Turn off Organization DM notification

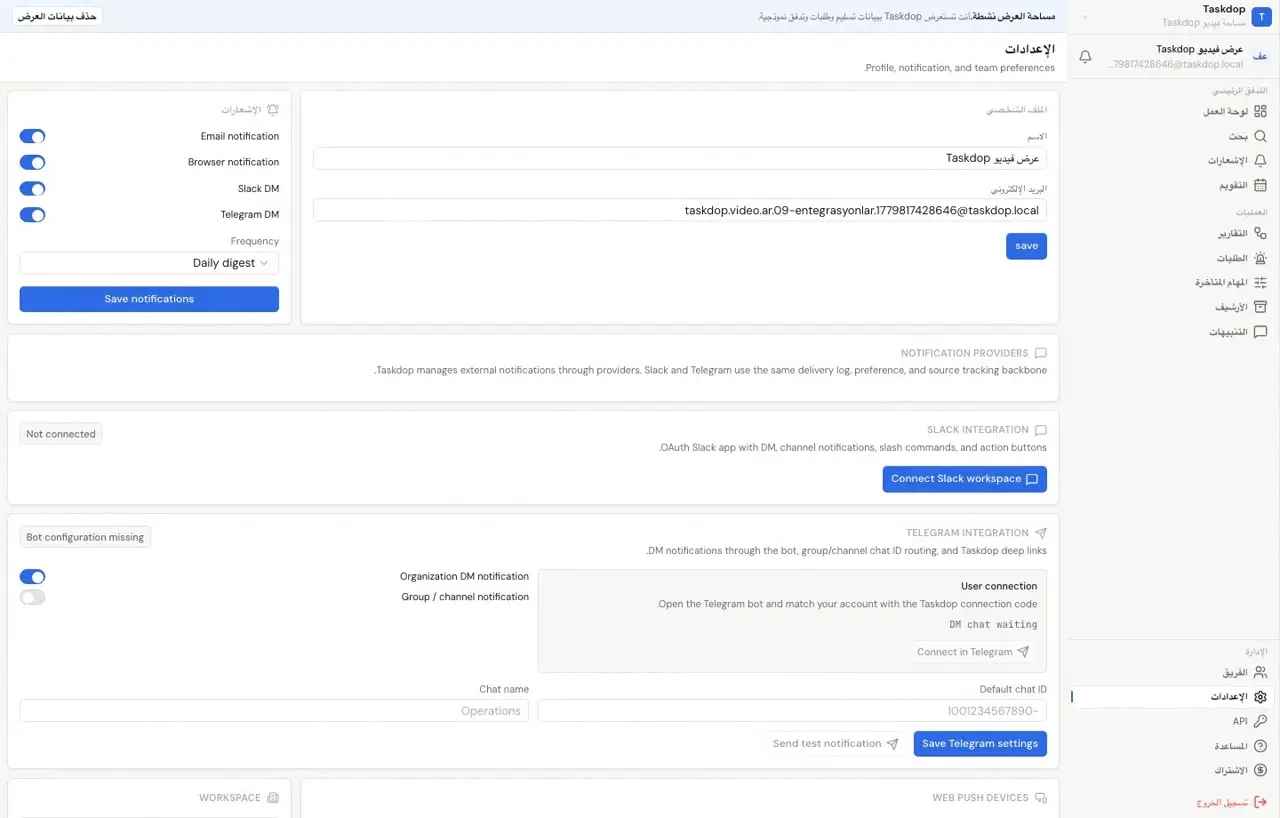click(33, 576)
